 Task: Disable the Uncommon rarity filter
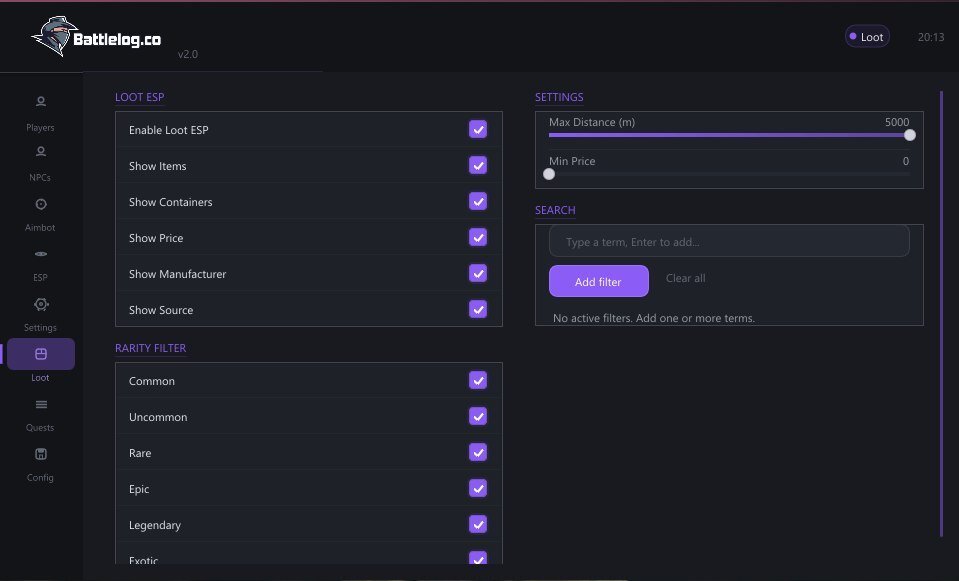point(478,416)
